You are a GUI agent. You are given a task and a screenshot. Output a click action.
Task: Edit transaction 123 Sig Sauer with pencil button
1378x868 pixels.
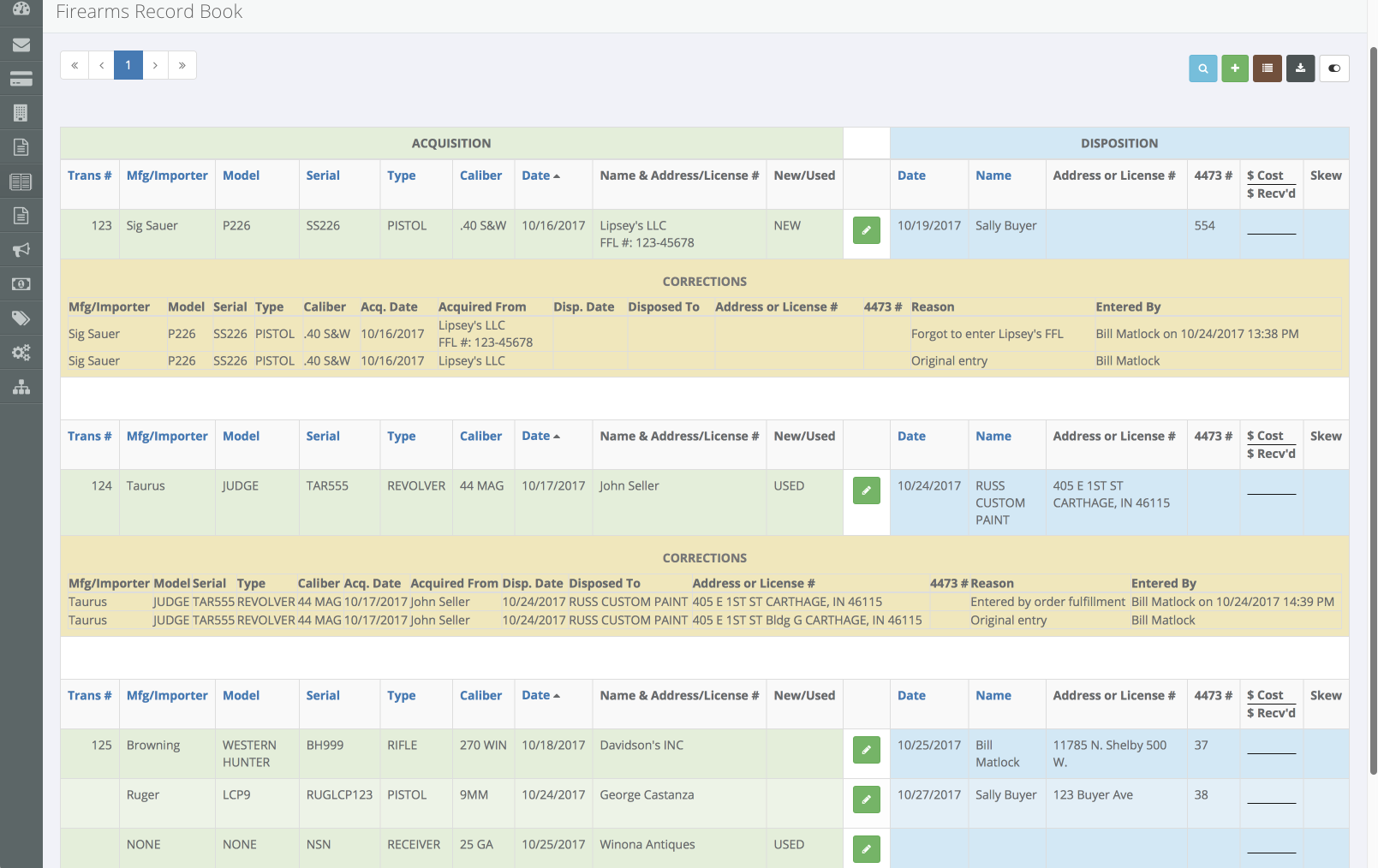click(x=866, y=230)
